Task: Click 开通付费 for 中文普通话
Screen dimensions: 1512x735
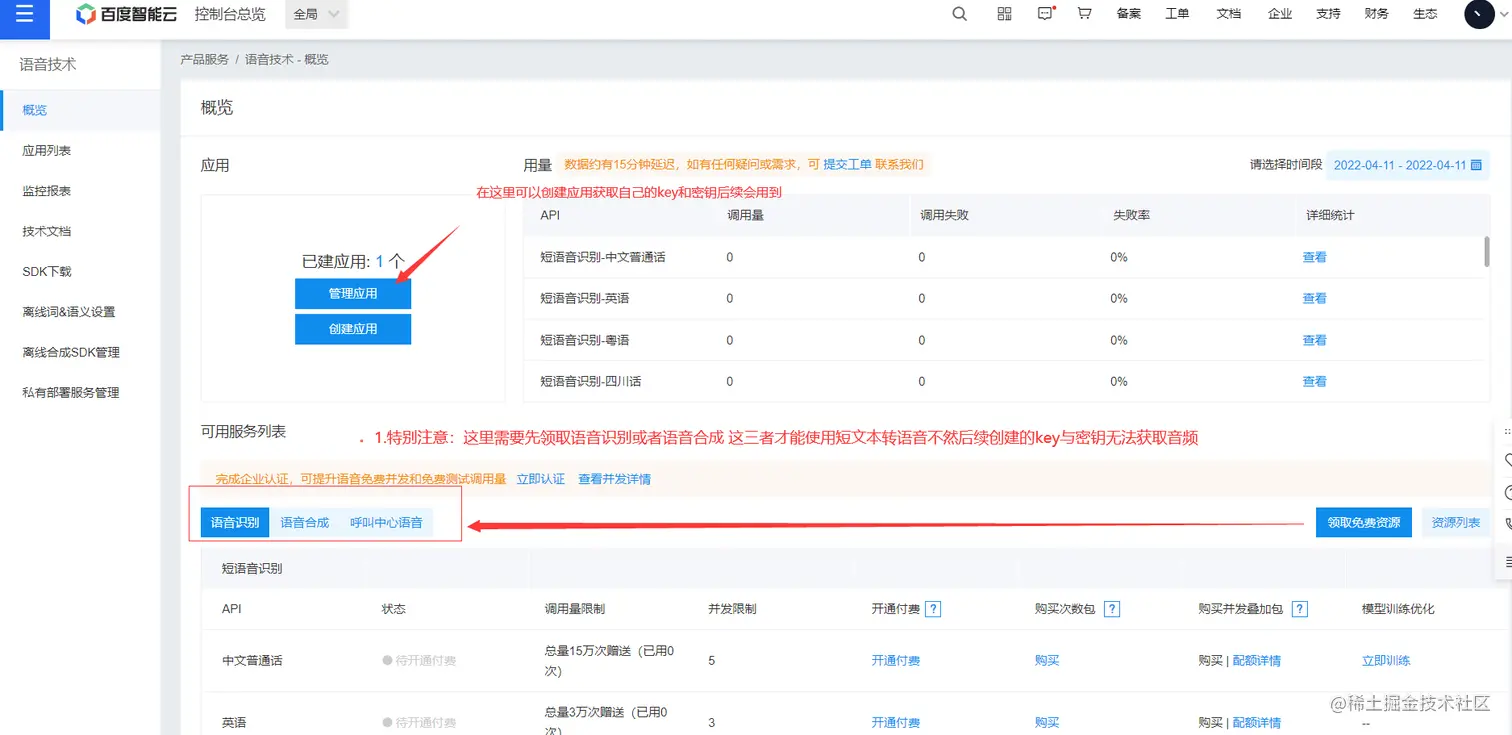Action: pyautogui.click(x=896, y=660)
